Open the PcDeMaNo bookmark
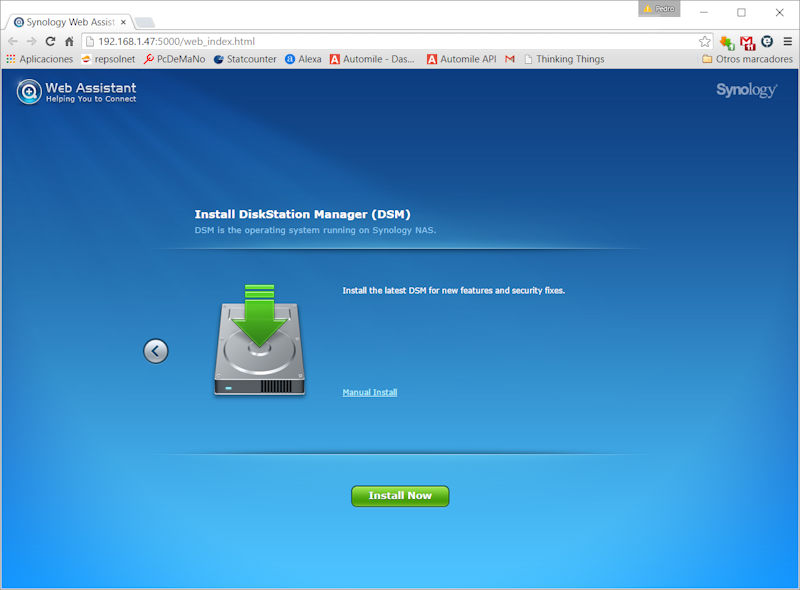Image resolution: width=800 pixels, height=590 pixels. coord(174,59)
